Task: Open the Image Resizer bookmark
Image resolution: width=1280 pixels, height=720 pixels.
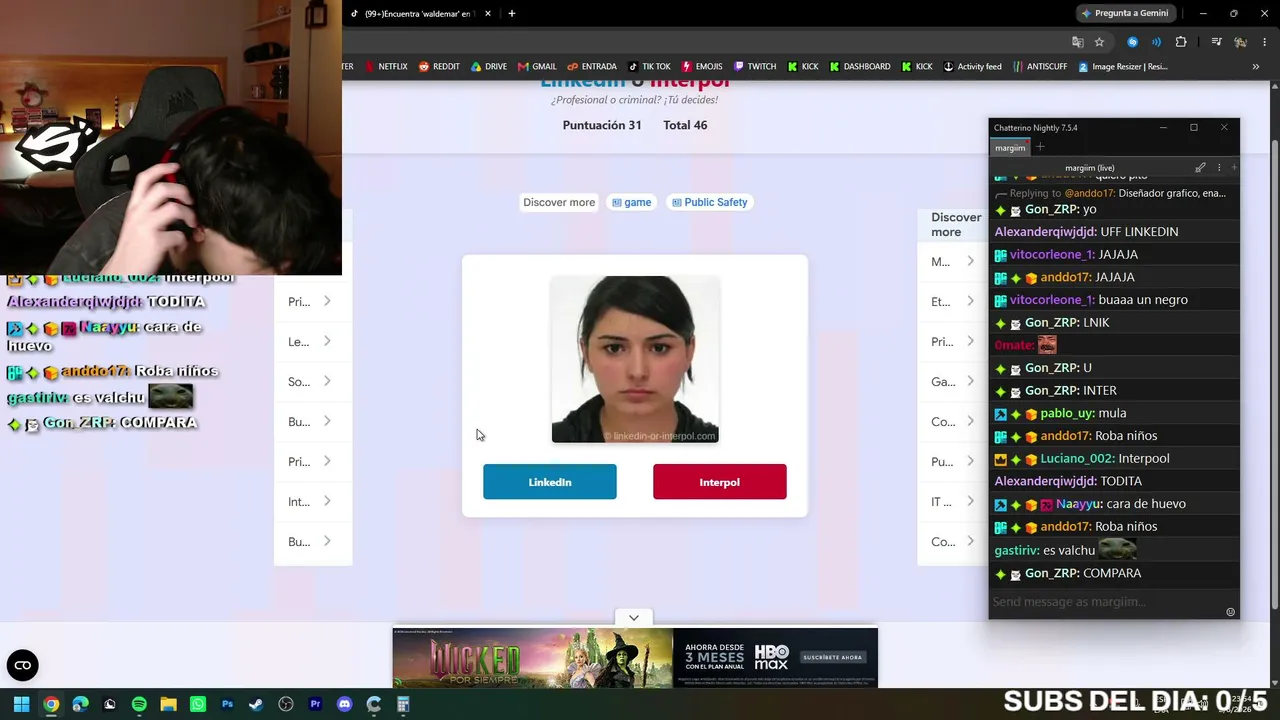Action: [1122, 67]
